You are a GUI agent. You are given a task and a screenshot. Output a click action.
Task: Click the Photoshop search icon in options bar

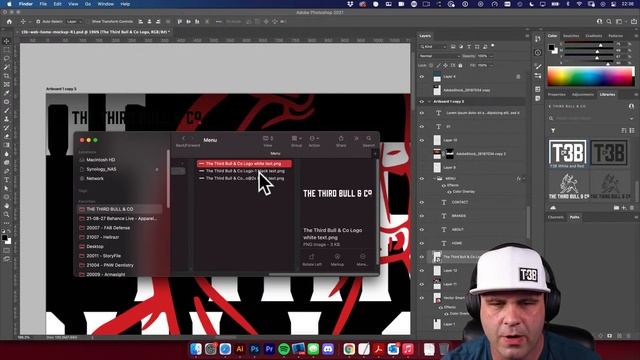(x=609, y=22)
